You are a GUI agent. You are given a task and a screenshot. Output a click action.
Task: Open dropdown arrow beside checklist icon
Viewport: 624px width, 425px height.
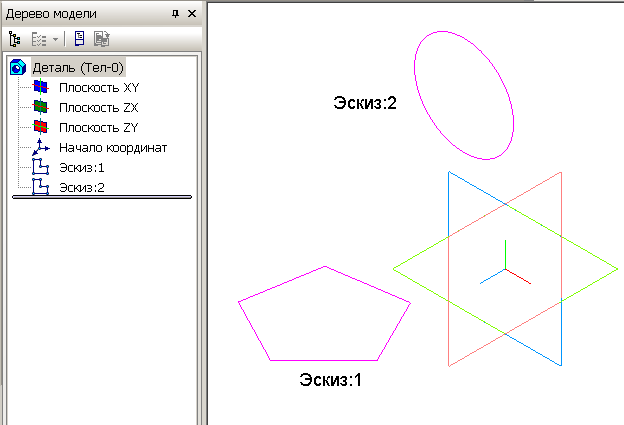pyautogui.click(x=55, y=39)
